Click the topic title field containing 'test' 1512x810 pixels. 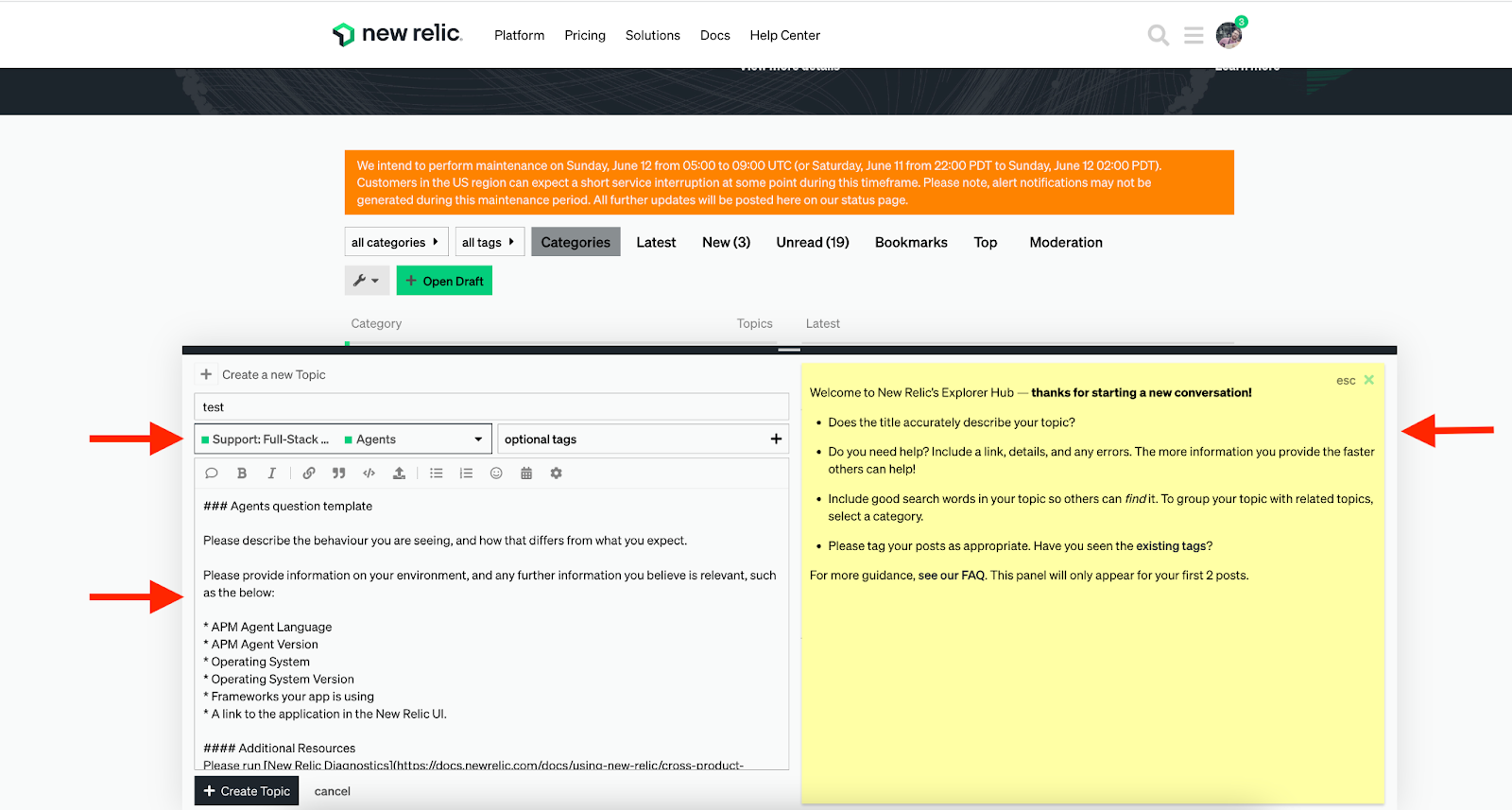(x=491, y=407)
